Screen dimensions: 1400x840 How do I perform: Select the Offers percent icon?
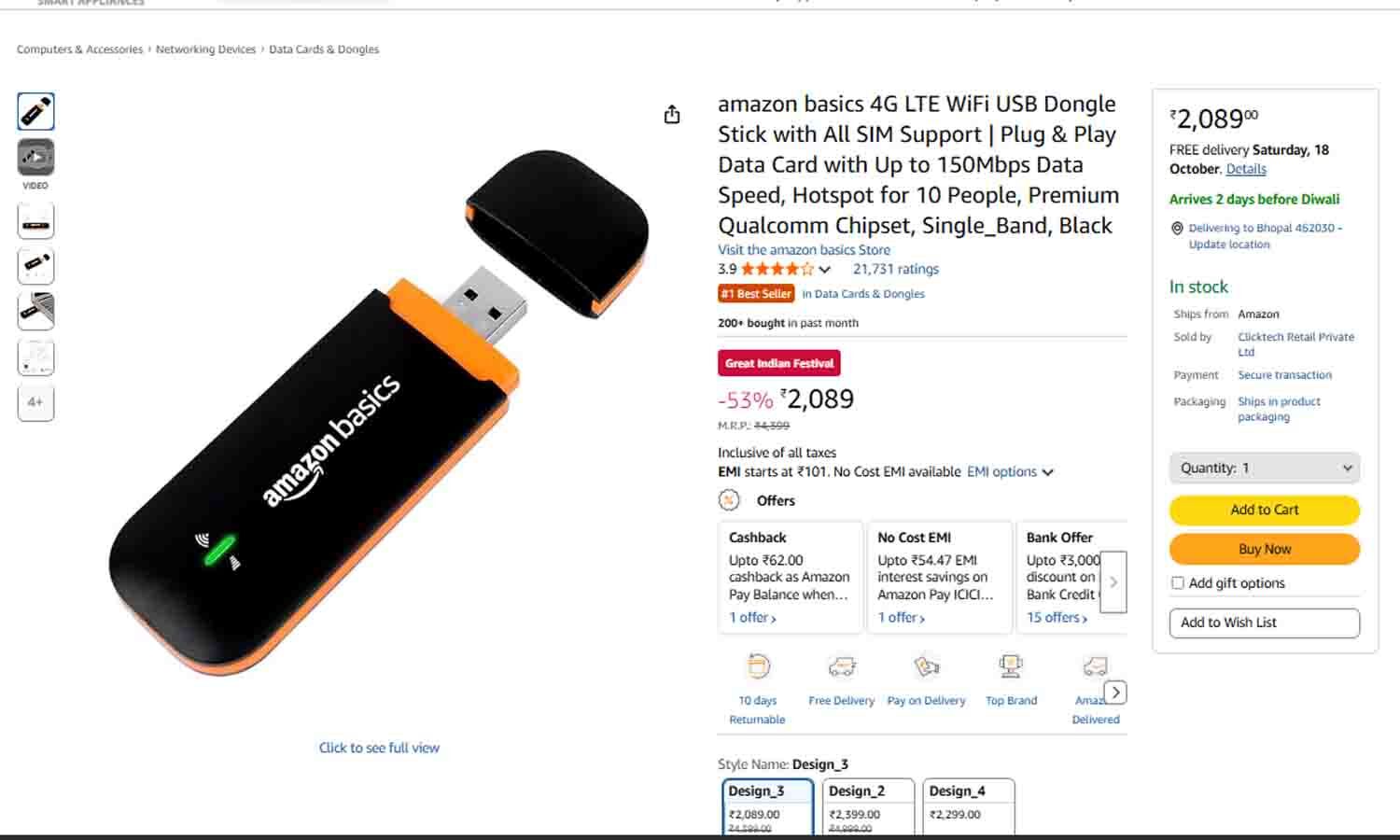click(727, 500)
